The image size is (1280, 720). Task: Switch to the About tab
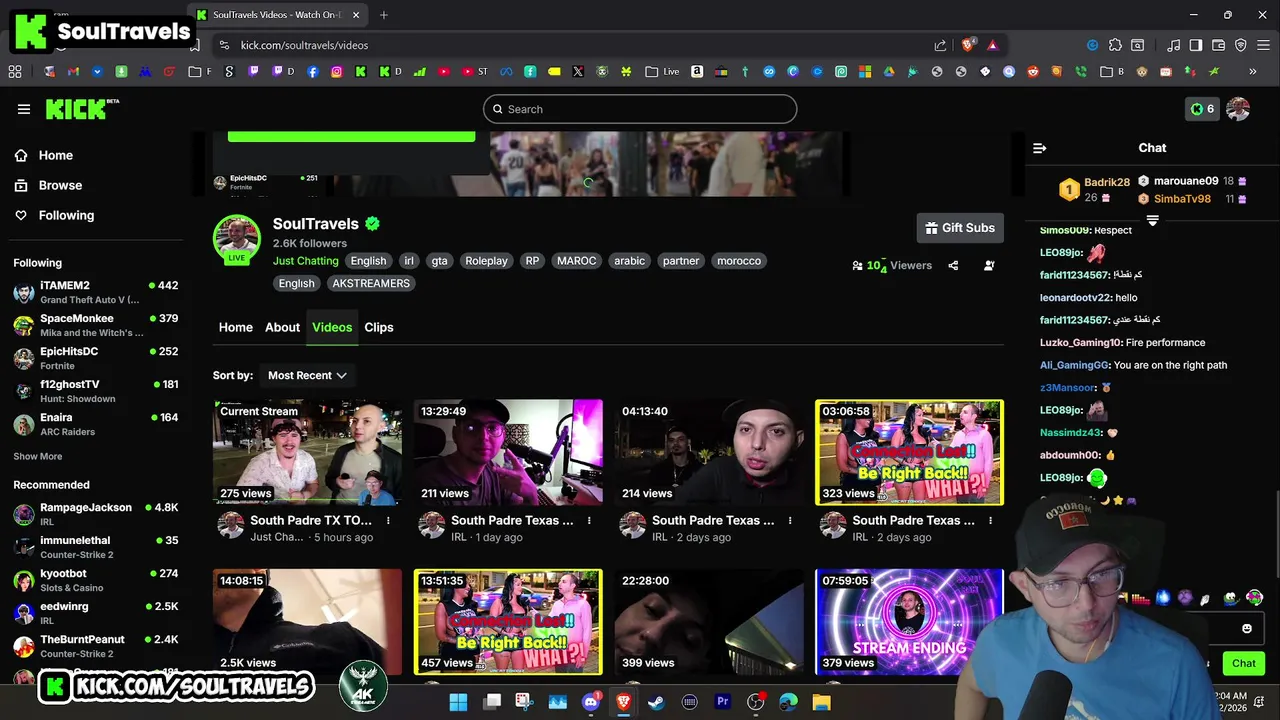pyautogui.click(x=282, y=327)
